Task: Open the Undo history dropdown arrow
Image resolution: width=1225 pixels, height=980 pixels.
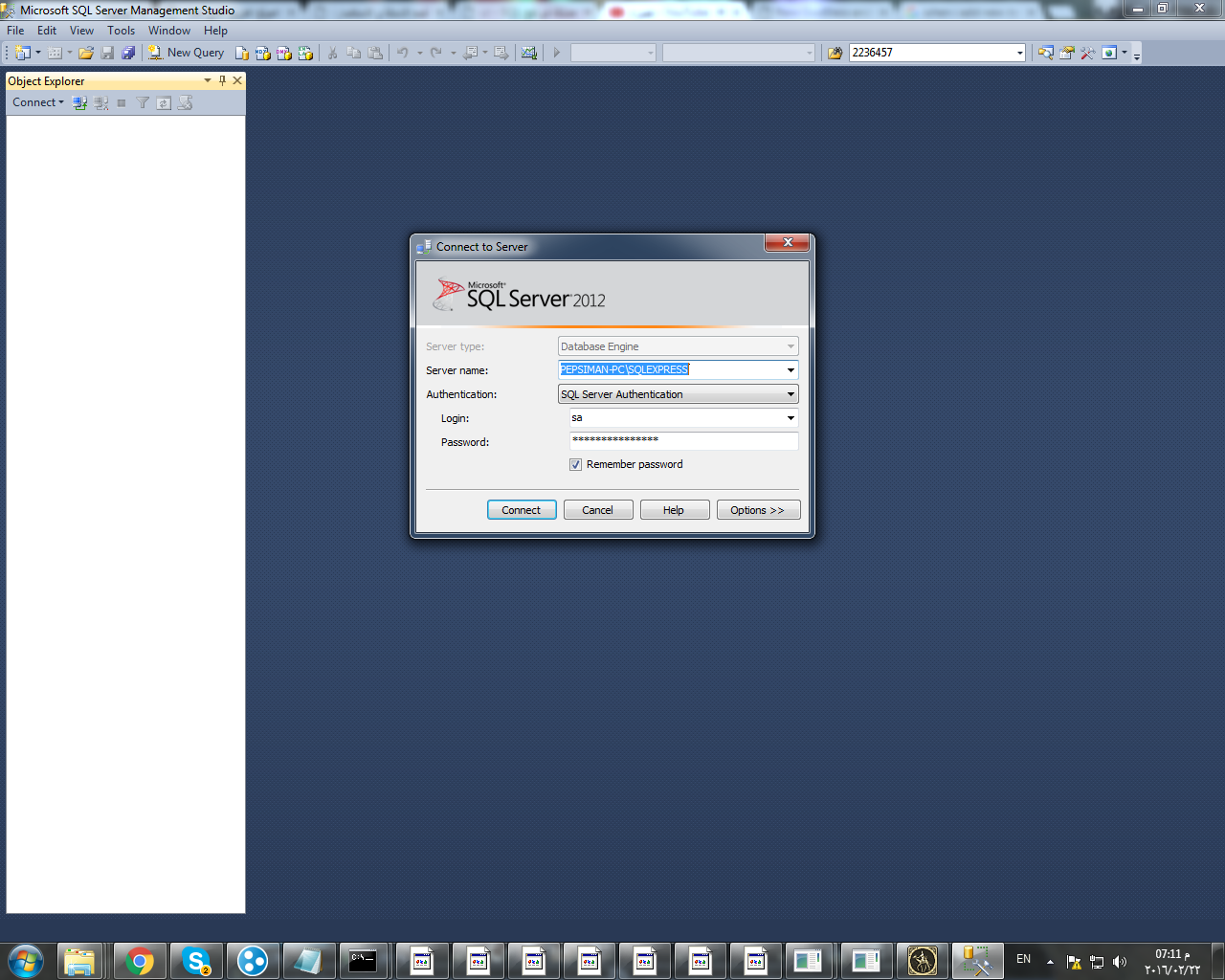Action: click(x=419, y=53)
